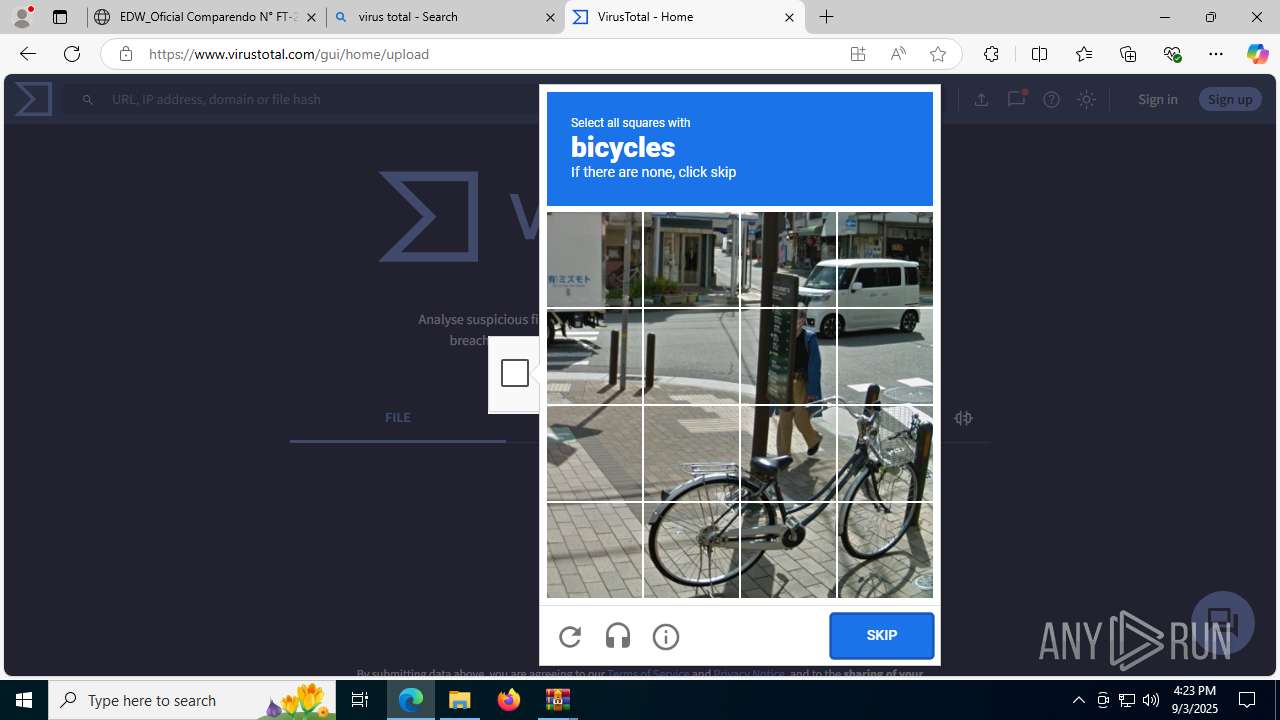
Task: Select the tile with the bicycle seat and walking legs
Action: pos(788,453)
